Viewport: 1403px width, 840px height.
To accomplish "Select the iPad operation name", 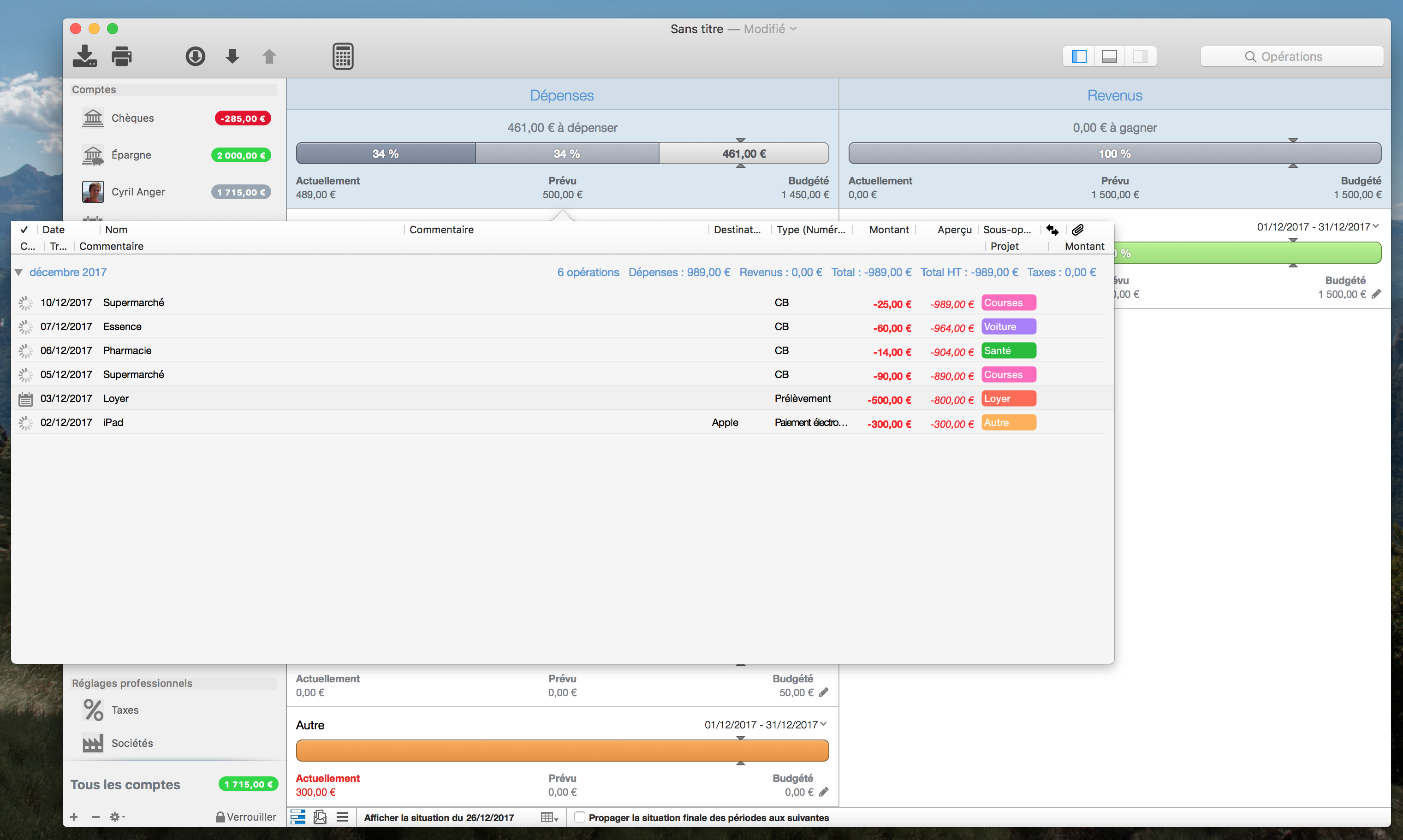I will pyautogui.click(x=113, y=422).
